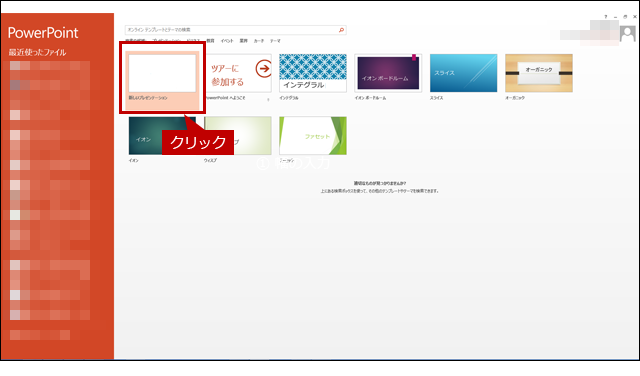This screenshot has width=640, height=376.
Task: Choose the オーガニック template thumbnail
Action: 539,73
